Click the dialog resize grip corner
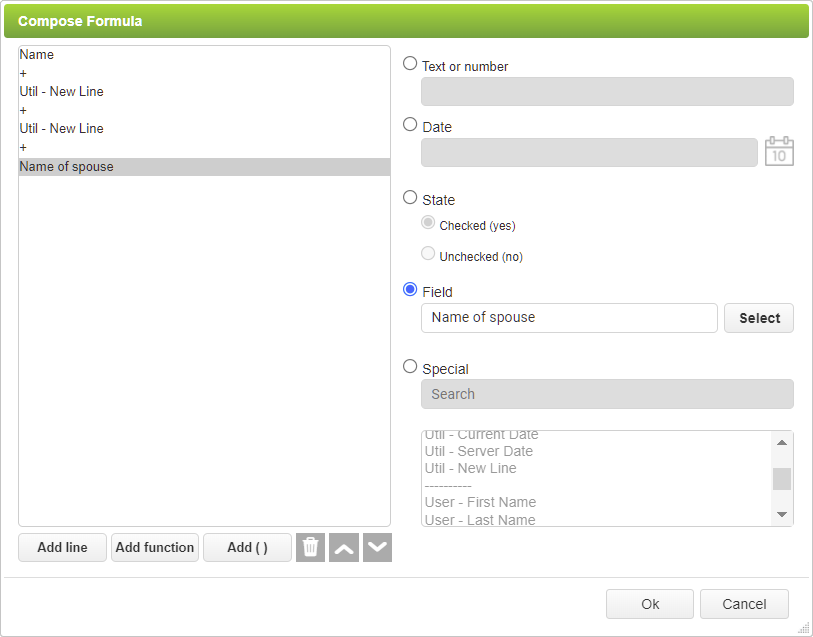 804,628
